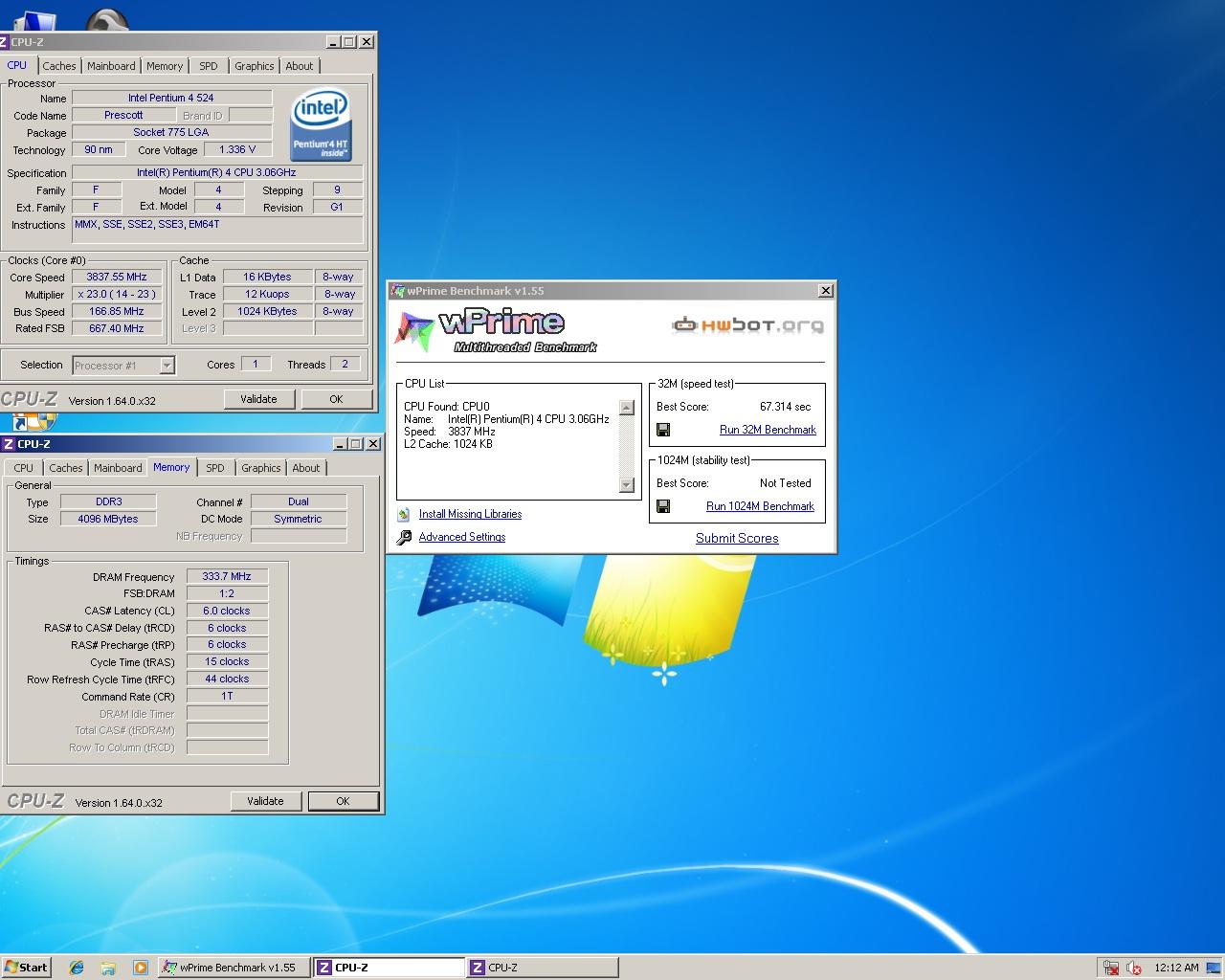
Task: Click the Advanced Settings key icon
Action: click(404, 537)
